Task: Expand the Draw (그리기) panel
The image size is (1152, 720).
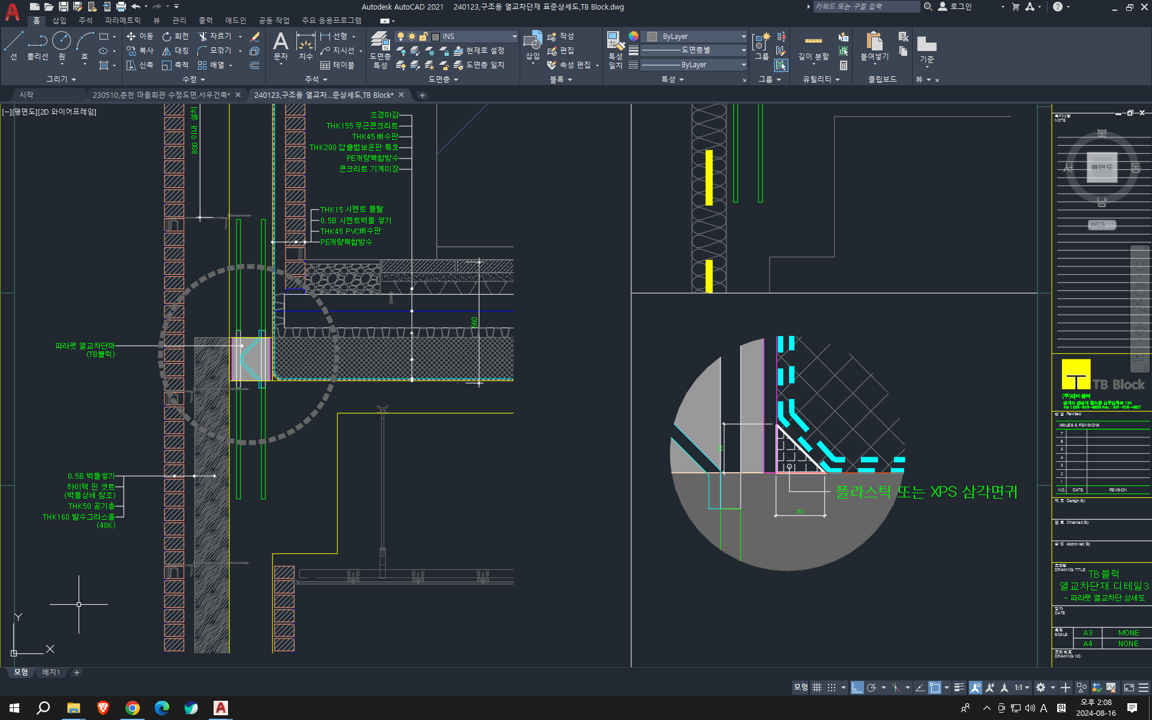Action: [60, 79]
